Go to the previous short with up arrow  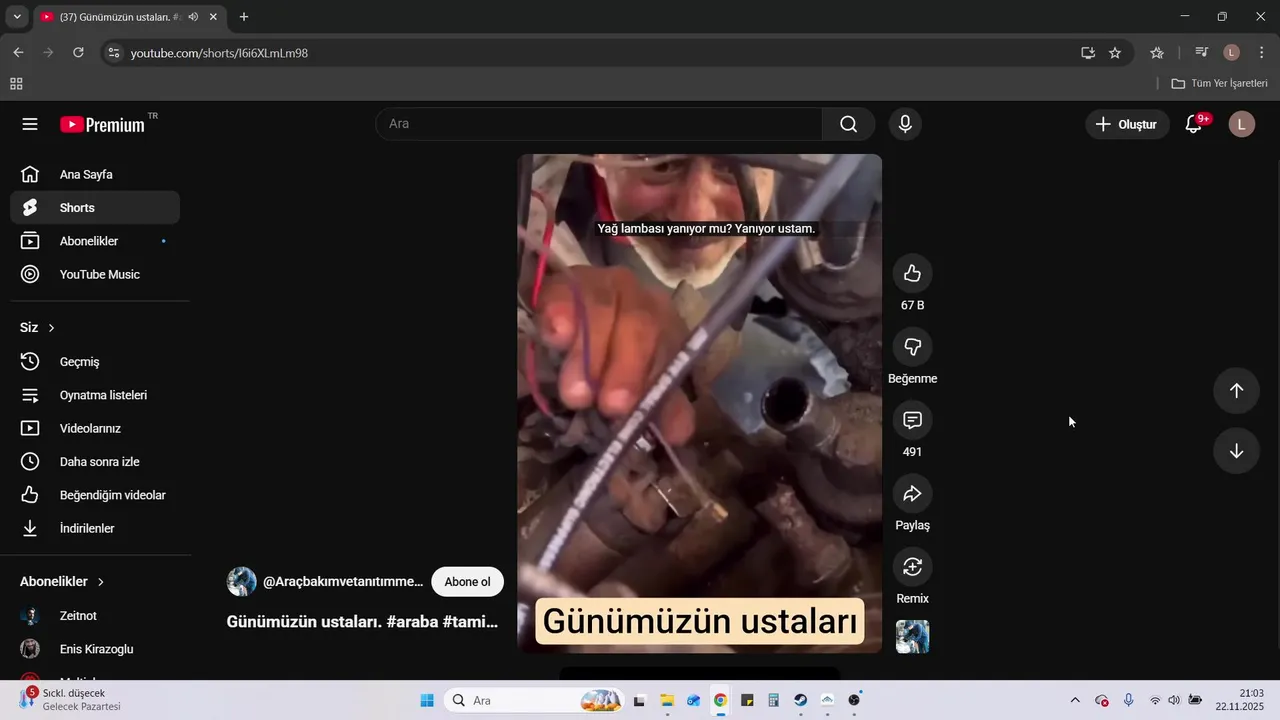pos(1236,391)
